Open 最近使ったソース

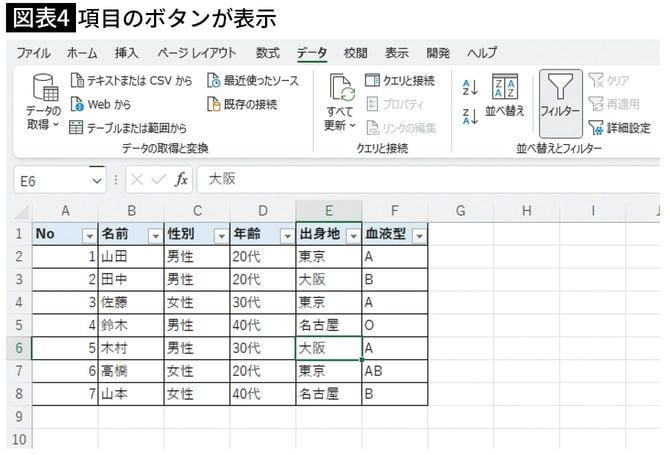coord(253,80)
